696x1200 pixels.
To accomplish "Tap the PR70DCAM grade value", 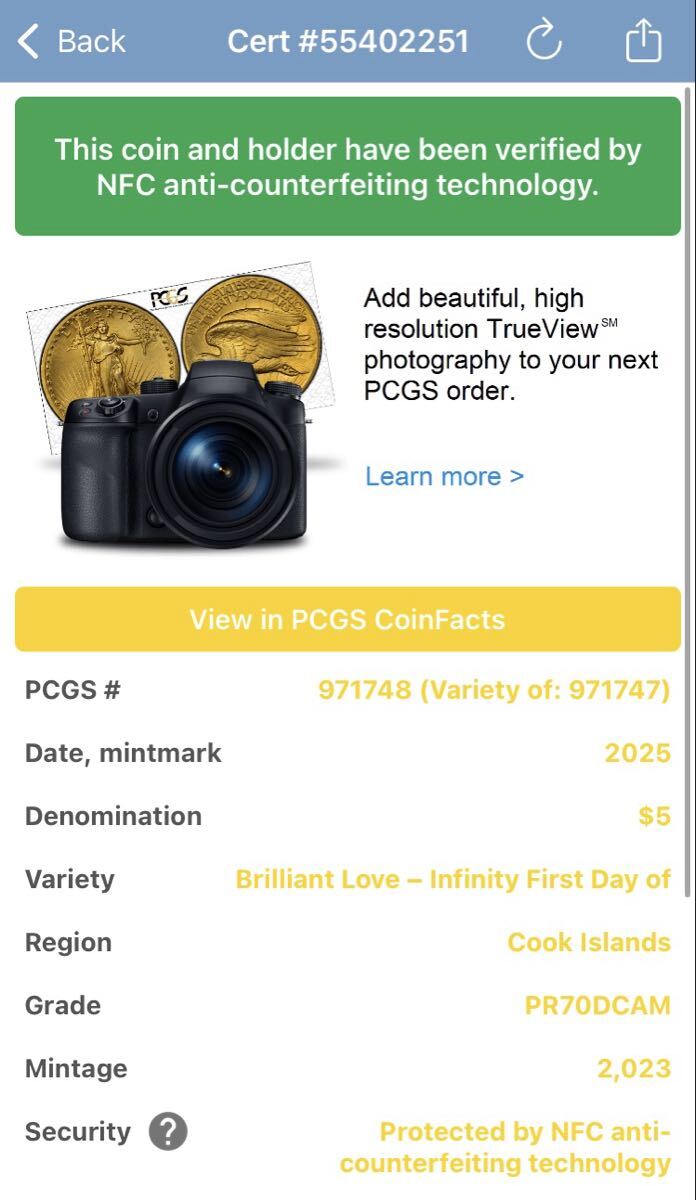I will click(597, 1005).
